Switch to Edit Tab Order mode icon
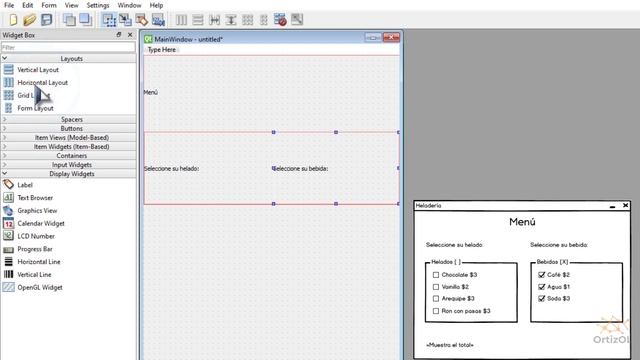Viewport: 640px width, 360px height. (x=158, y=20)
